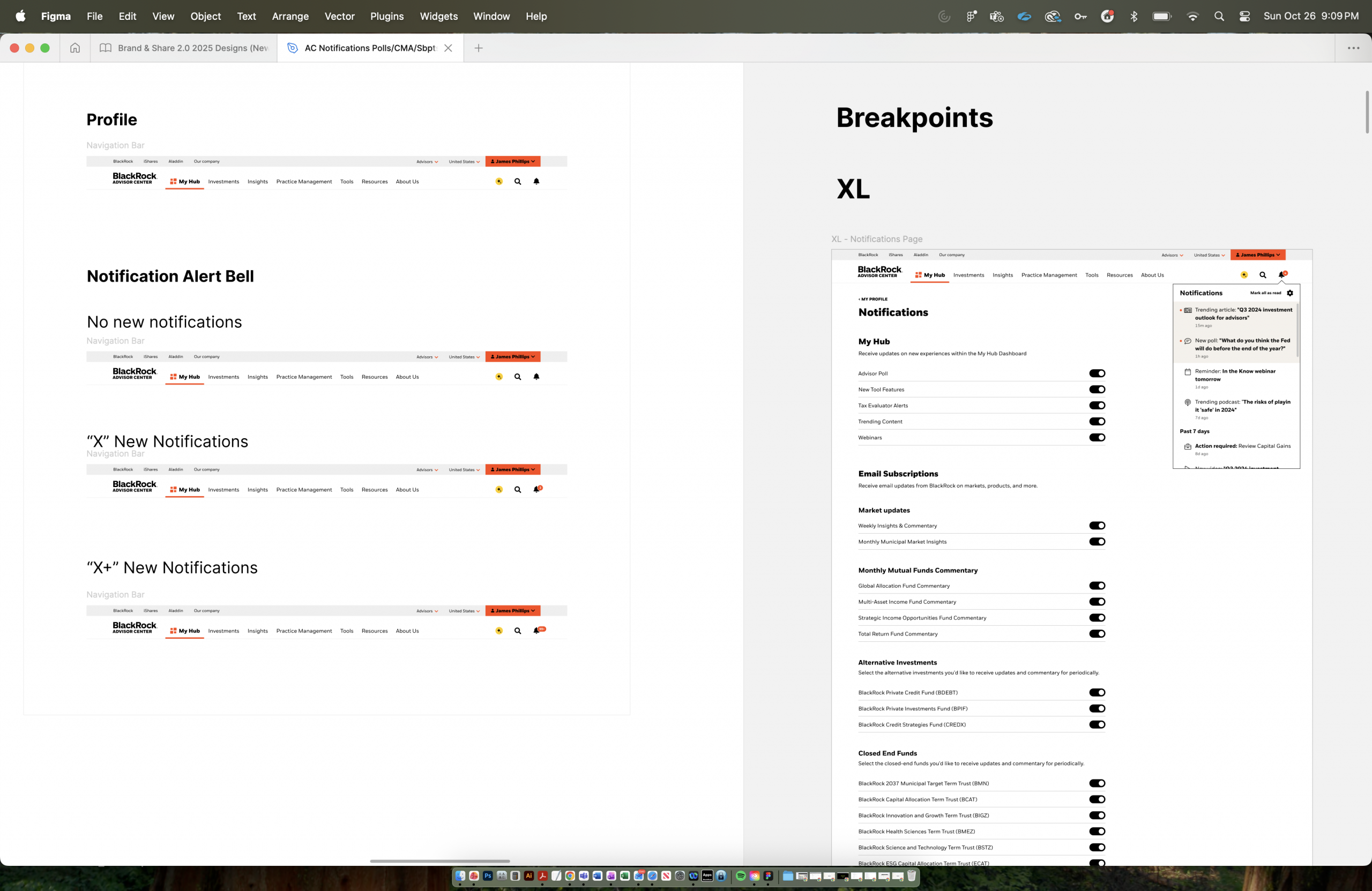The image size is (1372, 891).
Task: Open the New poll Fed notification
Action: pos(1236,348)
